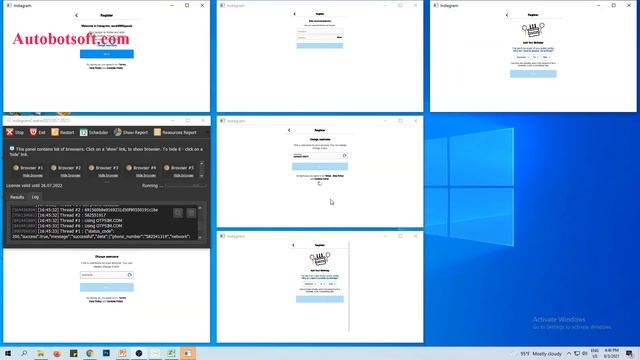The width and height of the screenshot is (640, 360).
Task: Open Photoshop from the taskbar
Action: coord(106,353)
